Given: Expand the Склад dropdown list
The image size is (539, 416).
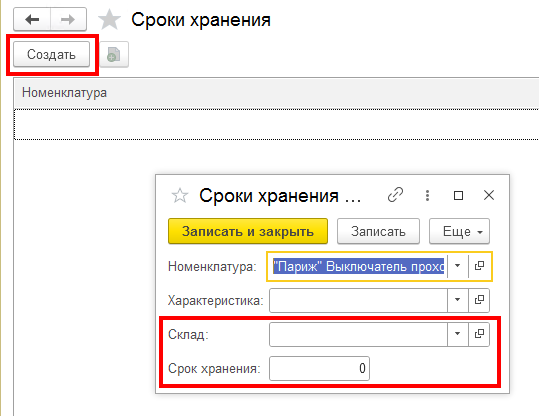Looking at the screenshot, I should pos(458,334).
